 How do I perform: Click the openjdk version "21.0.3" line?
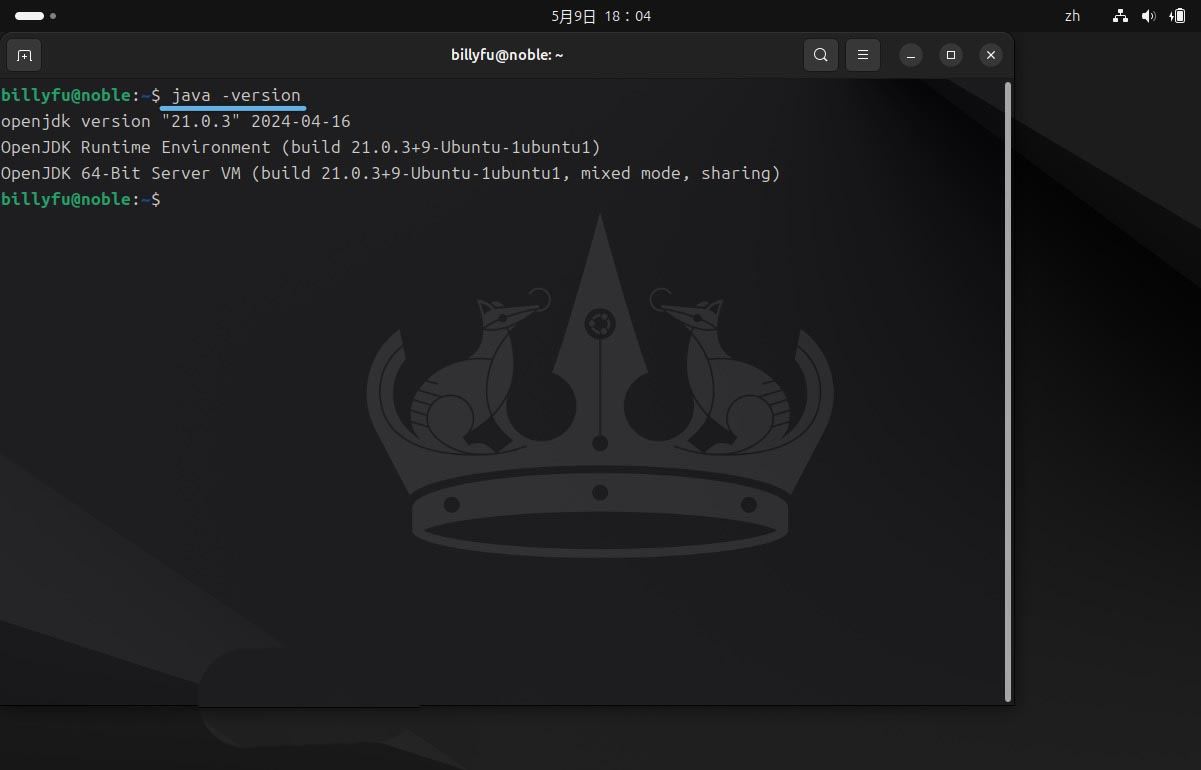176,121
